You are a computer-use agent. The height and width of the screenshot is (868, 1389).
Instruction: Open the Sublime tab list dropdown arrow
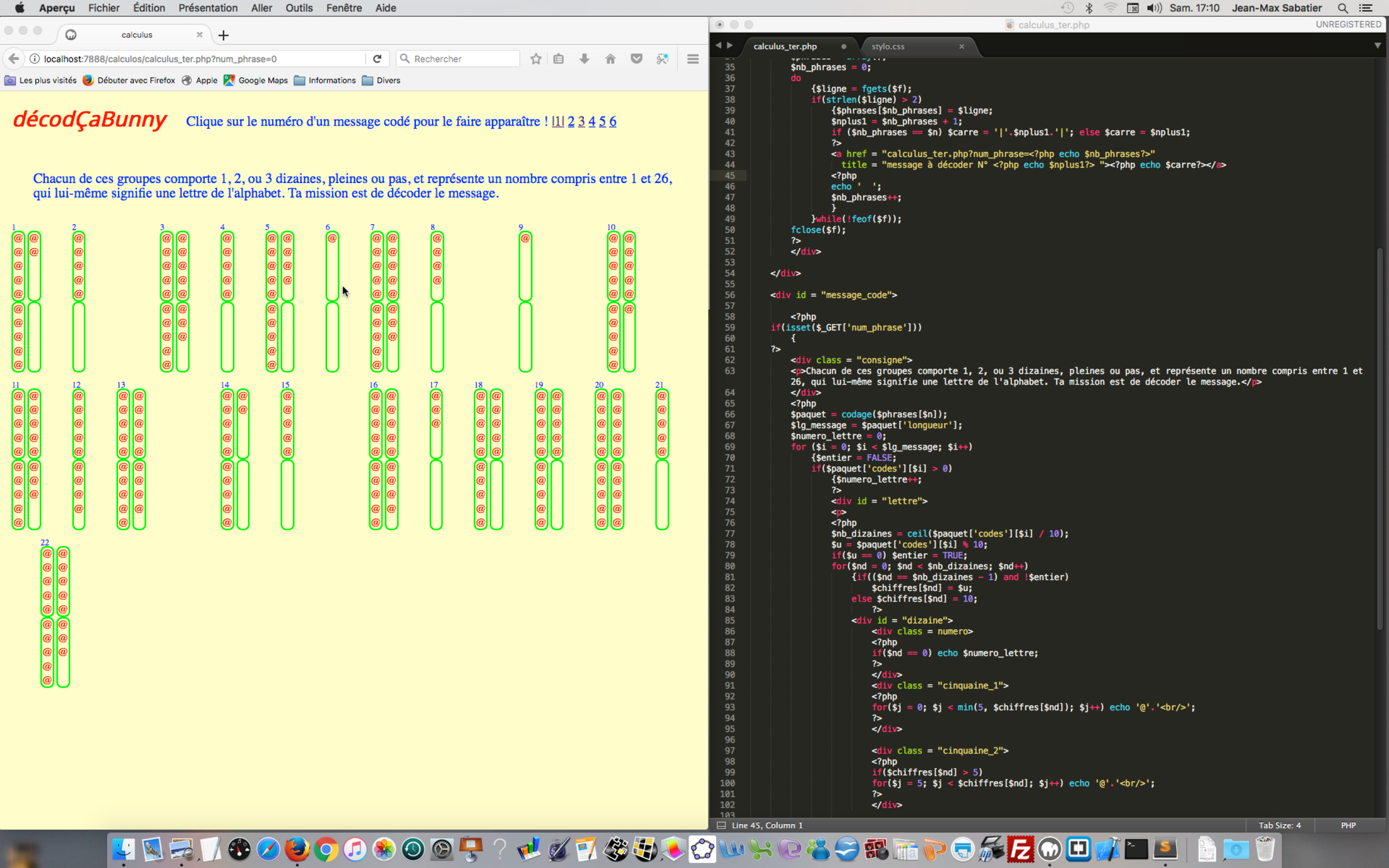[x=1377, y=45]
